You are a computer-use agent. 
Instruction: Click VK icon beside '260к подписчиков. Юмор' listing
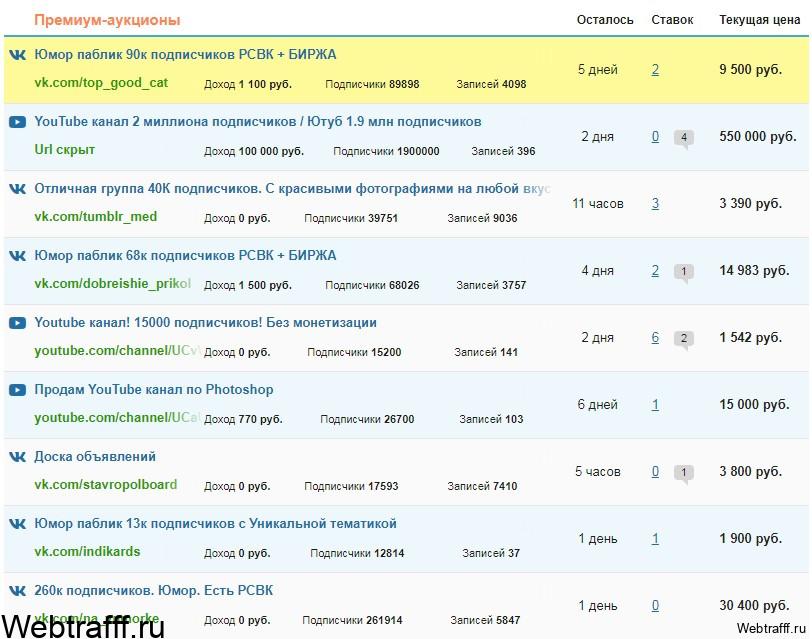18,590
